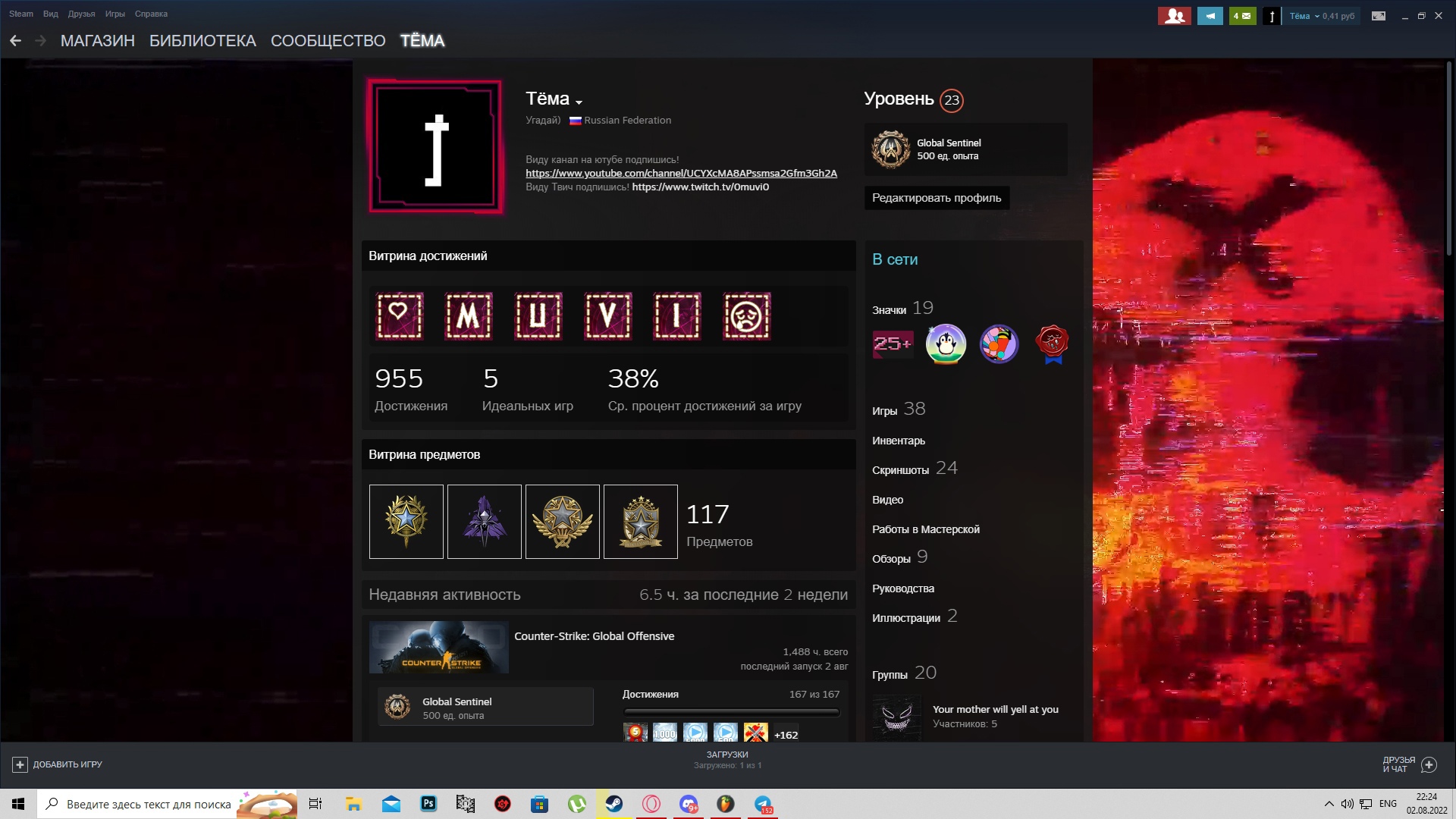Open the 25+ badge icon
Screen dimensions: 1456x819
tap(893, 344)
